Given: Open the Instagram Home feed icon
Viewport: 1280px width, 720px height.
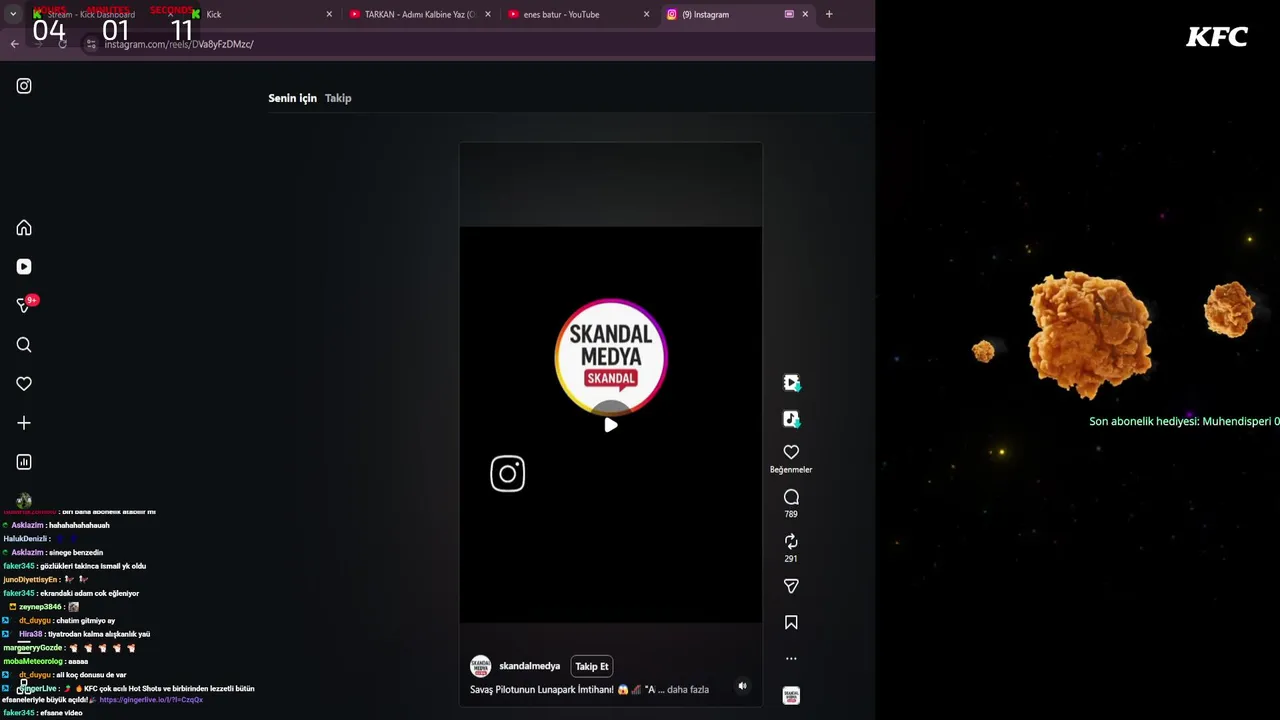Looking at the screenshot, I should 24,228.
